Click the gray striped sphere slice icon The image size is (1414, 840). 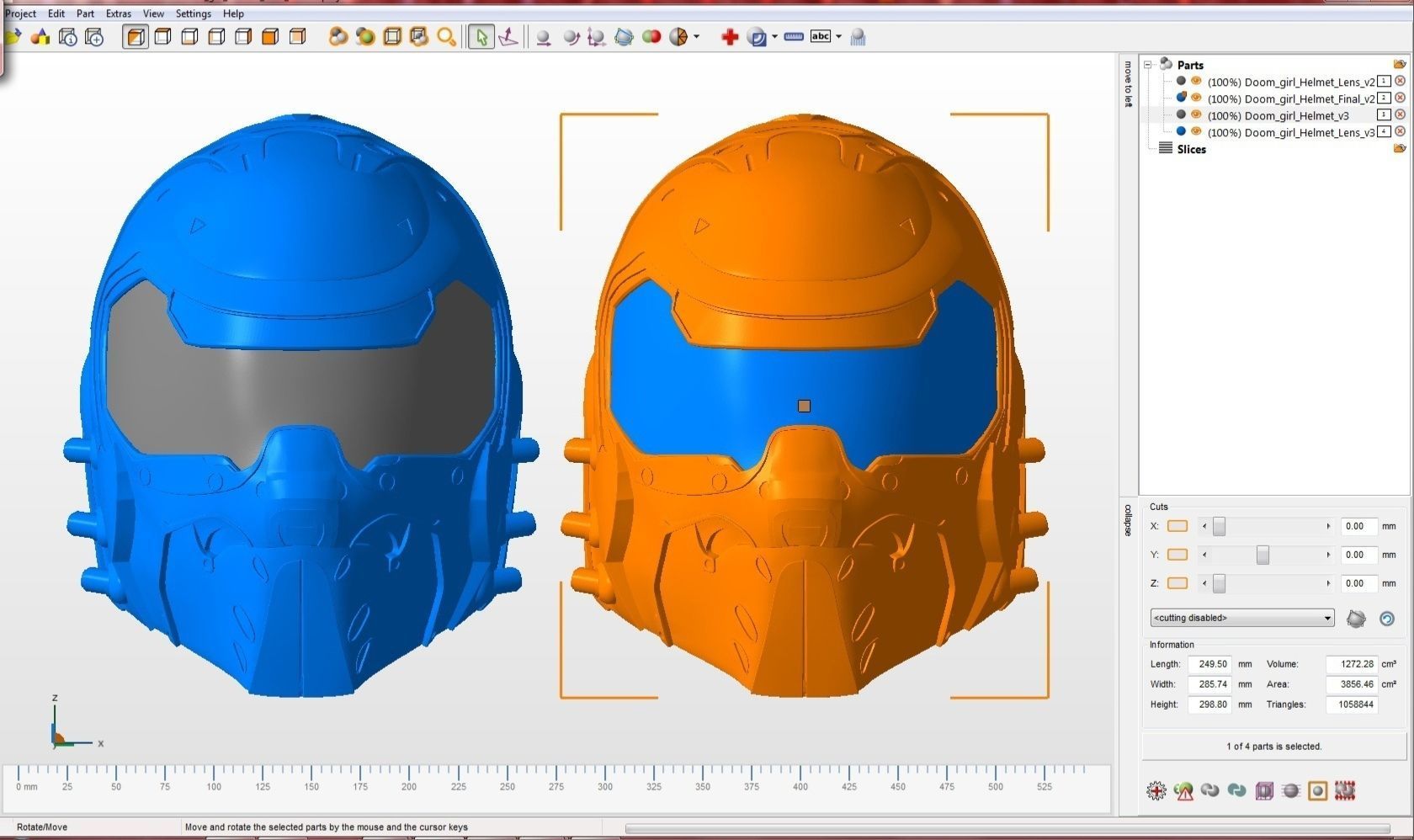tap(1291, 790)
